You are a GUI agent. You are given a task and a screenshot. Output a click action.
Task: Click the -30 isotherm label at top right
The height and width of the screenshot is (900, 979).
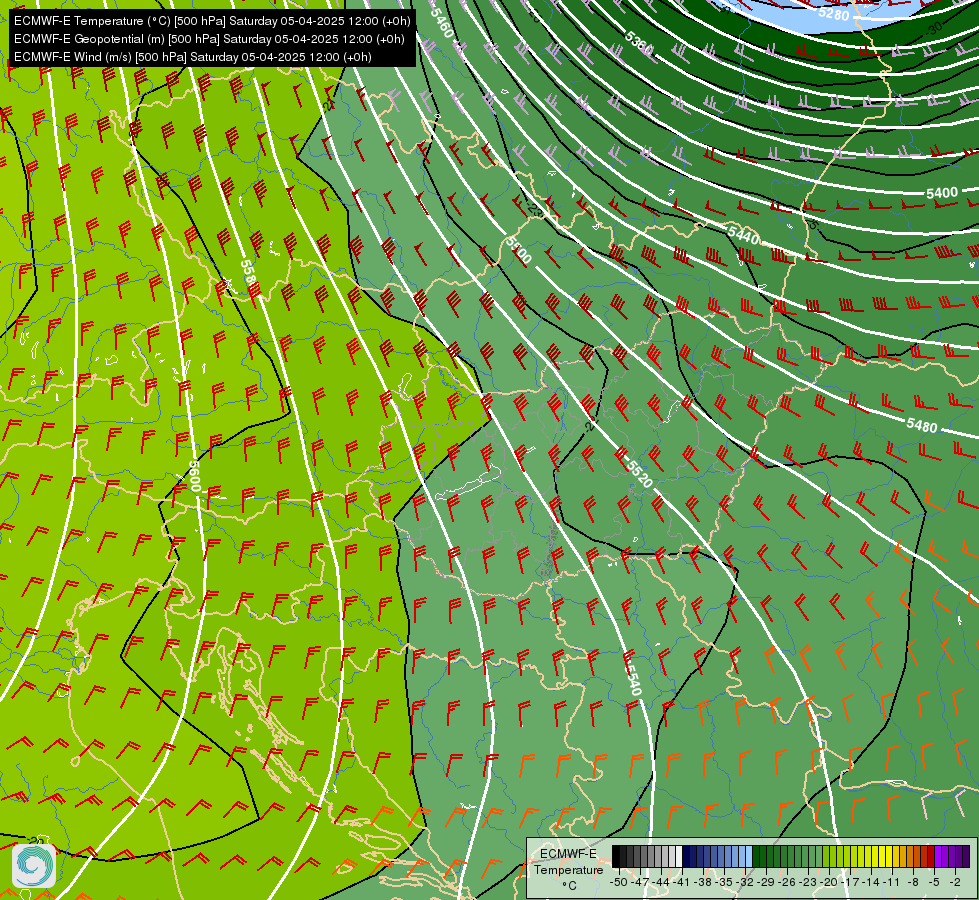coord(933,28)
